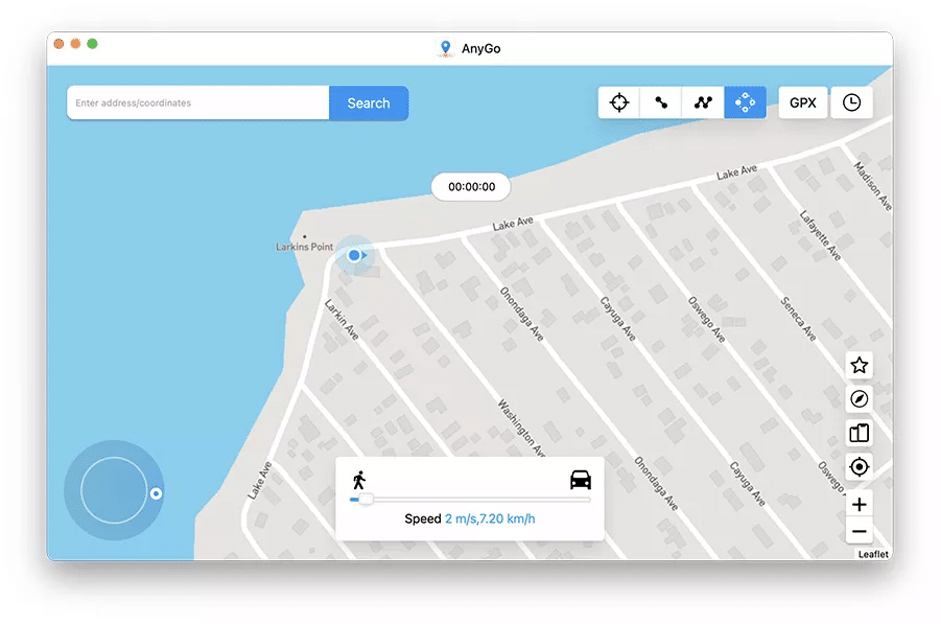This screenshot has width=941, height=625.
Task: Select the two-spot route mode icon
Action: point(660,102)
